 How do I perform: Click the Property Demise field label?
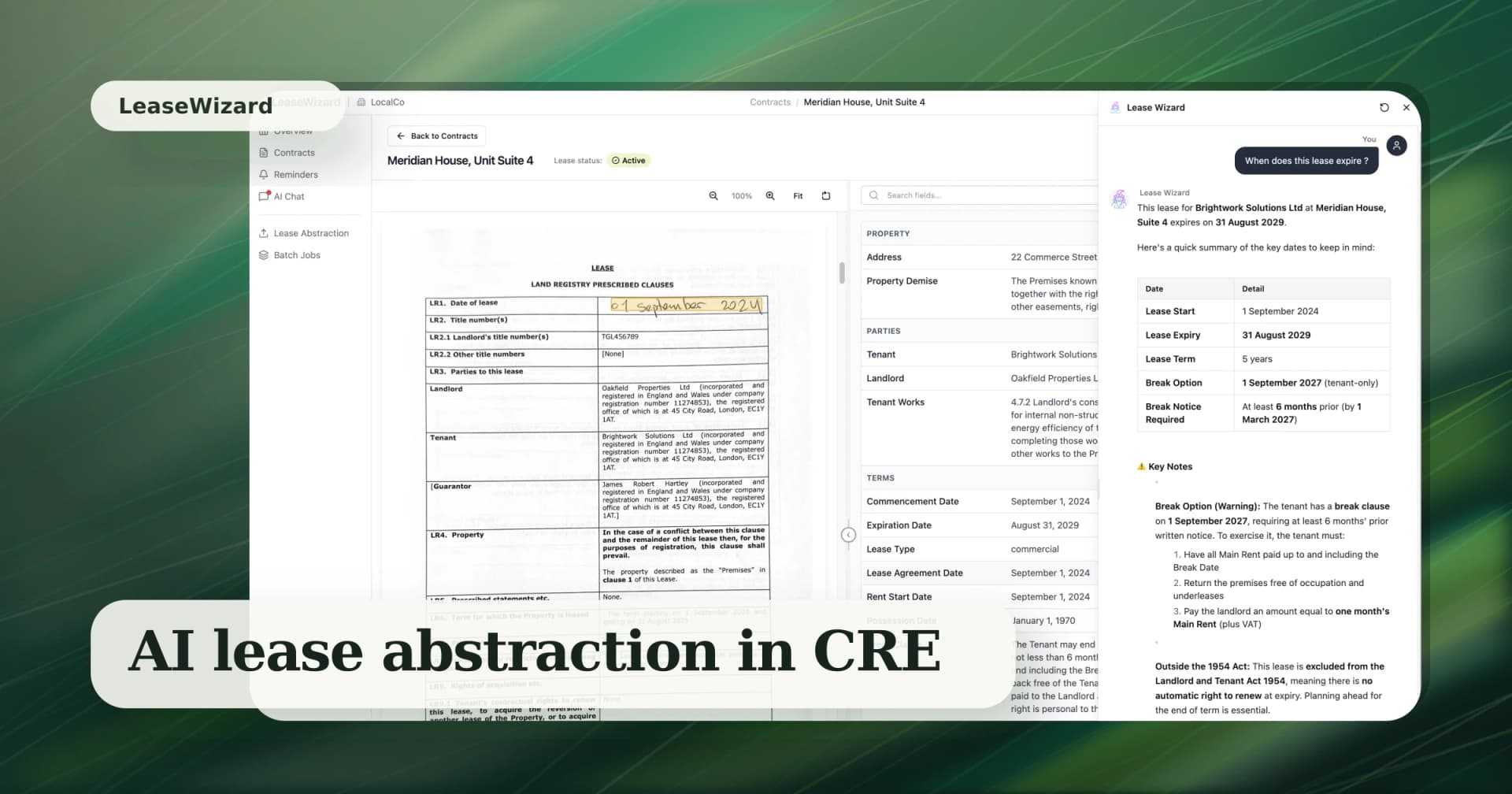click(902, 281)
